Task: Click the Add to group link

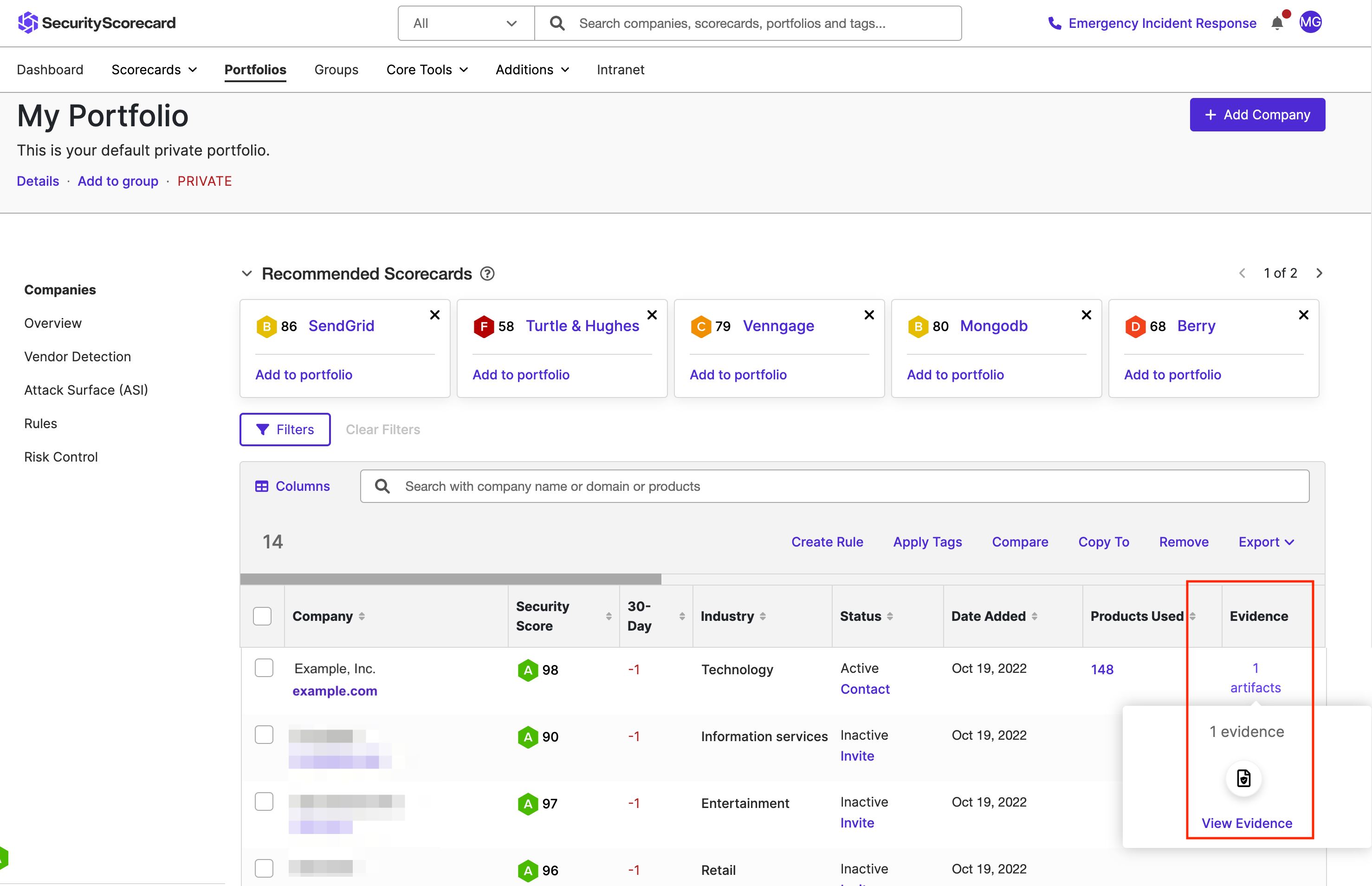Action: pyautogui.click(x=118, y=181)
